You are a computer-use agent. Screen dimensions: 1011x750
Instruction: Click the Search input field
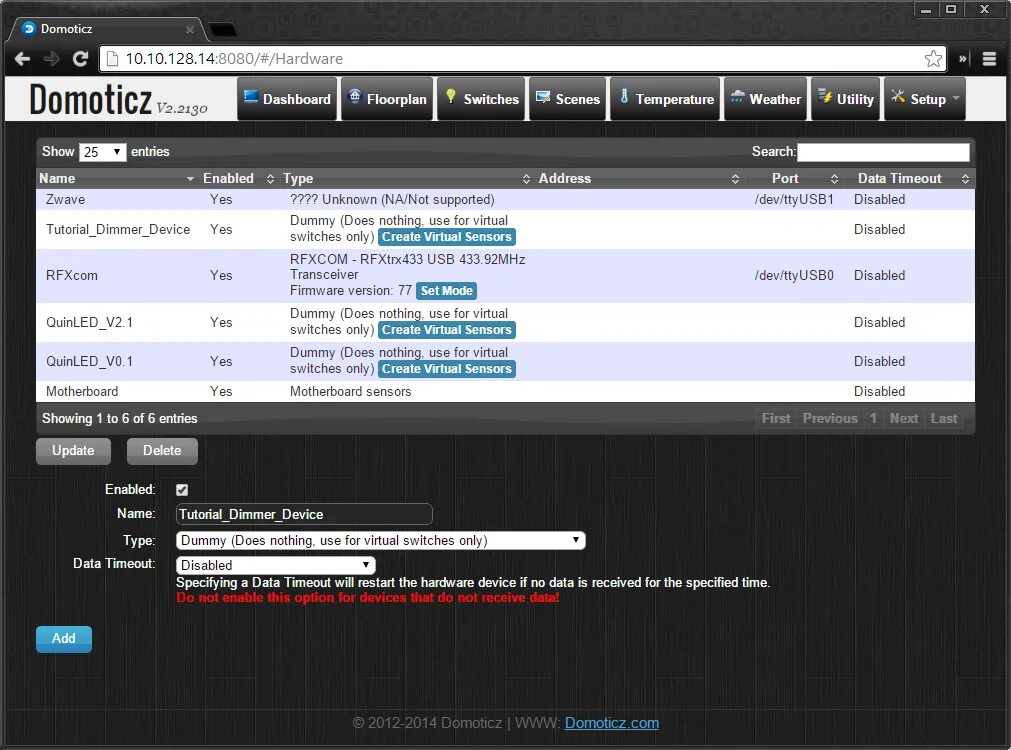[x=883, y=152]
